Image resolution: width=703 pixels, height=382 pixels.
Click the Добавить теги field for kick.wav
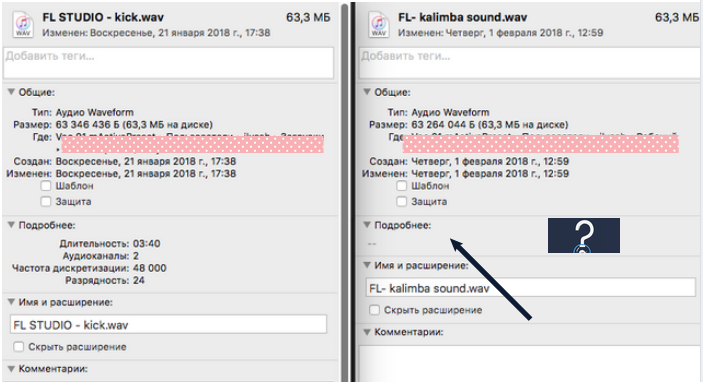click(x=169, y=63)
